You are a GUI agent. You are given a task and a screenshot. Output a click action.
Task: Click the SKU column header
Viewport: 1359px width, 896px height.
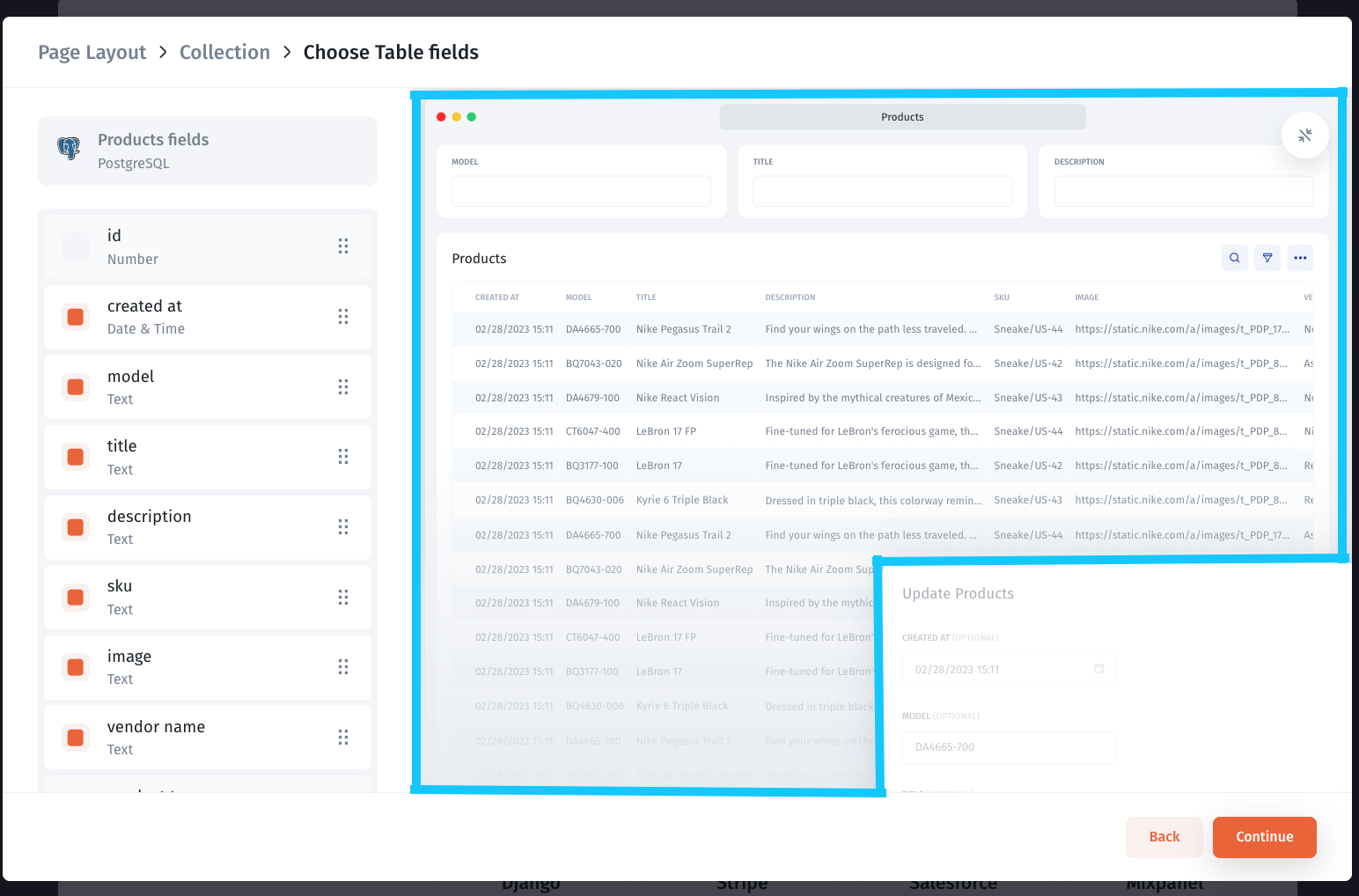(x=1002, y=297)
